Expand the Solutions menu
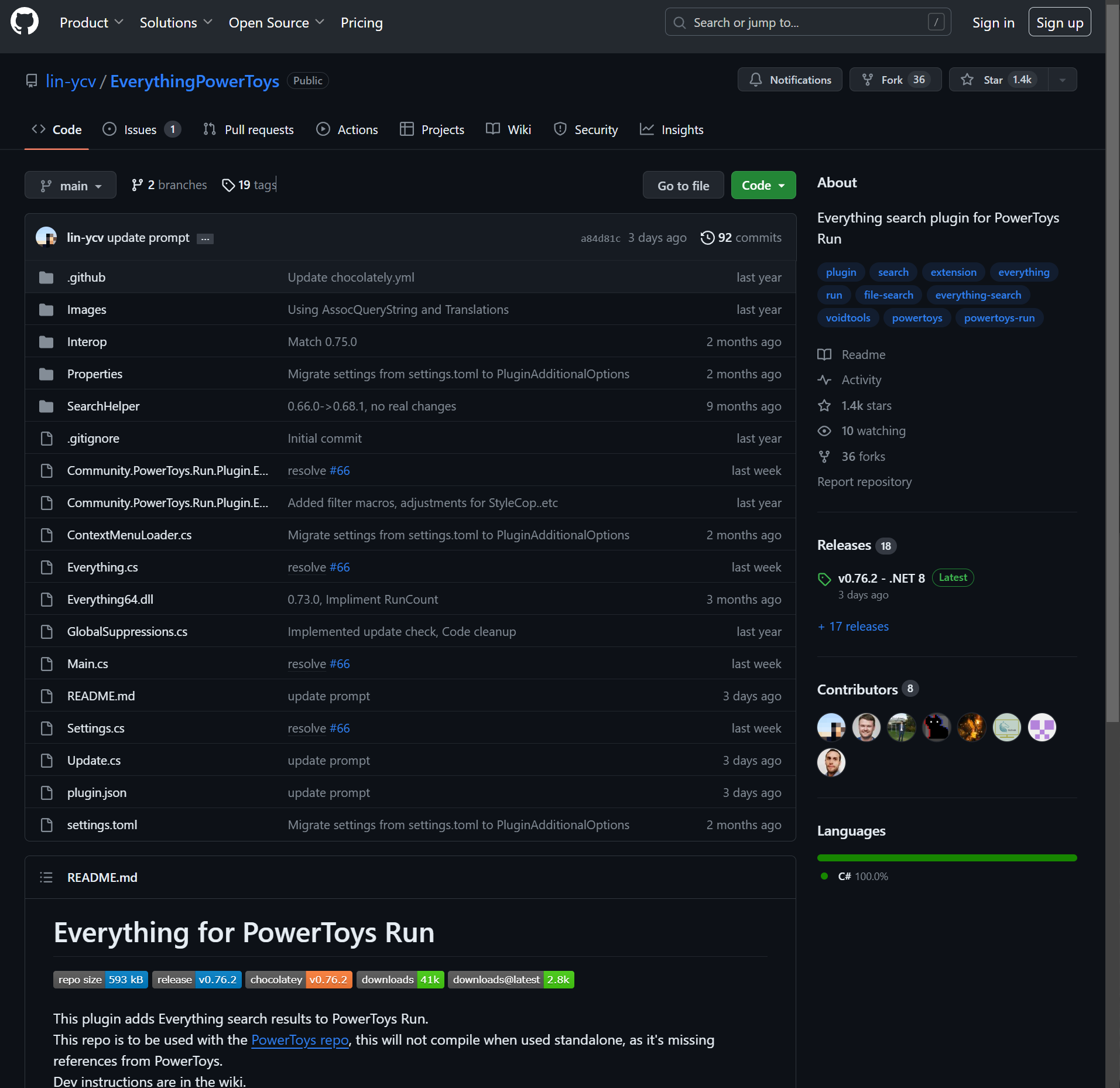 [176, 23]
